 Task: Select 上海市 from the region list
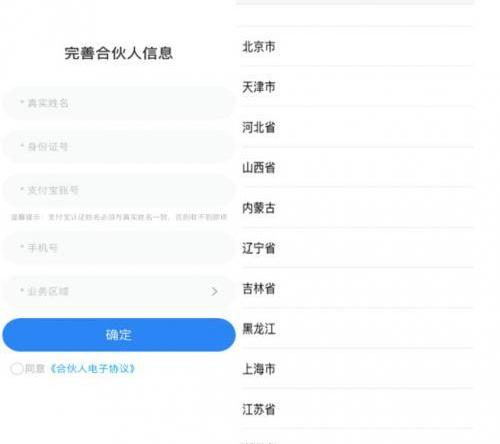tap(357, 369)
